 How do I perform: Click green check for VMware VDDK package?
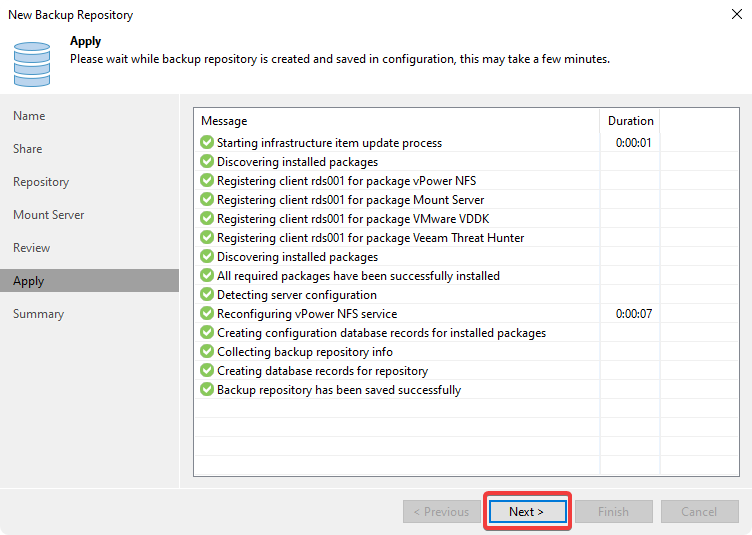(207, 219)
